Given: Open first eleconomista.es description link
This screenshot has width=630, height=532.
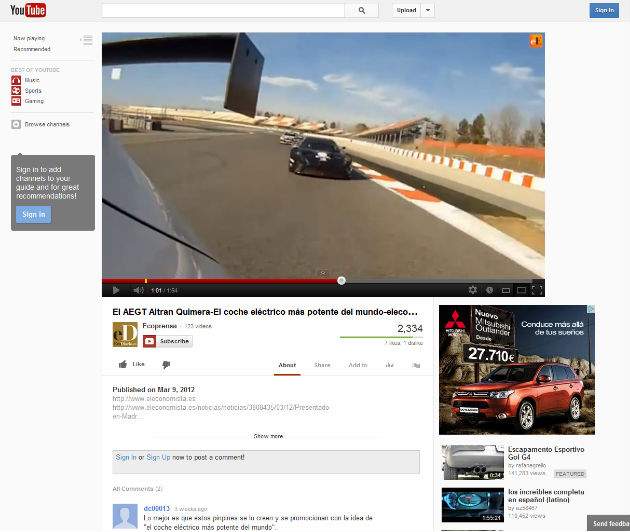Looking at the screenshot, I should [x=154, y=399].
